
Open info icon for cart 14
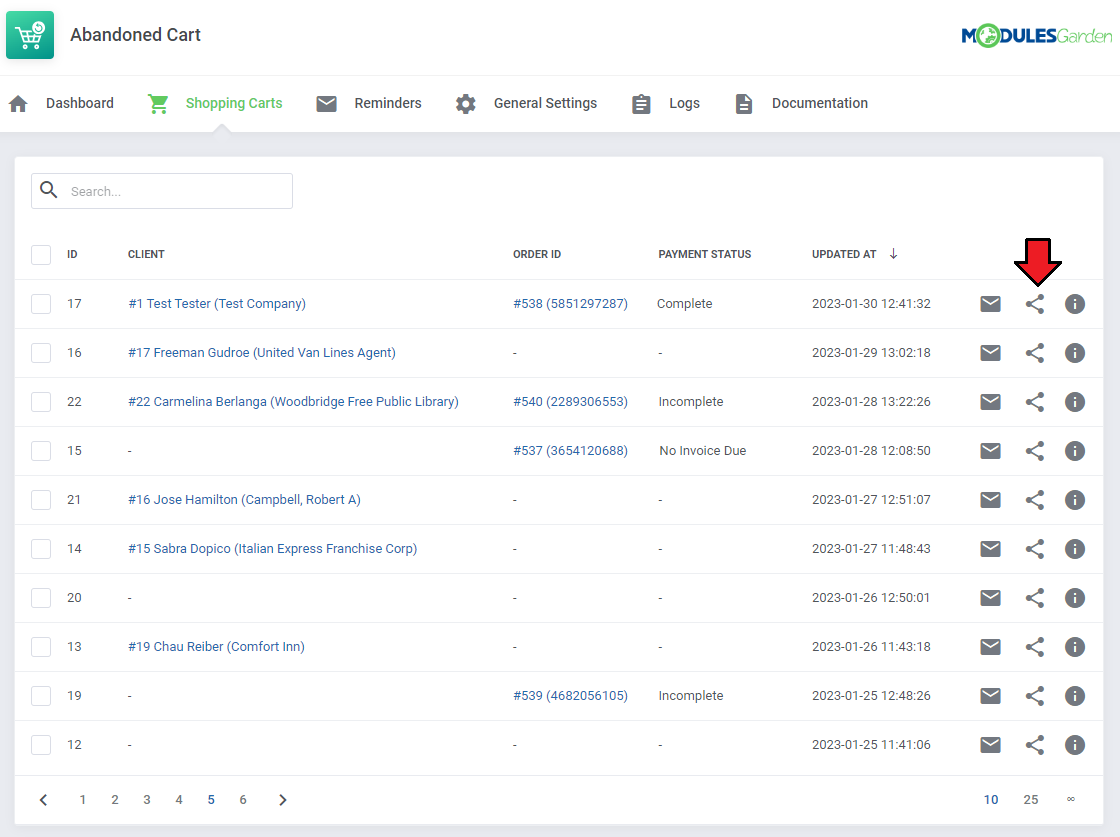pos(1075,548)
